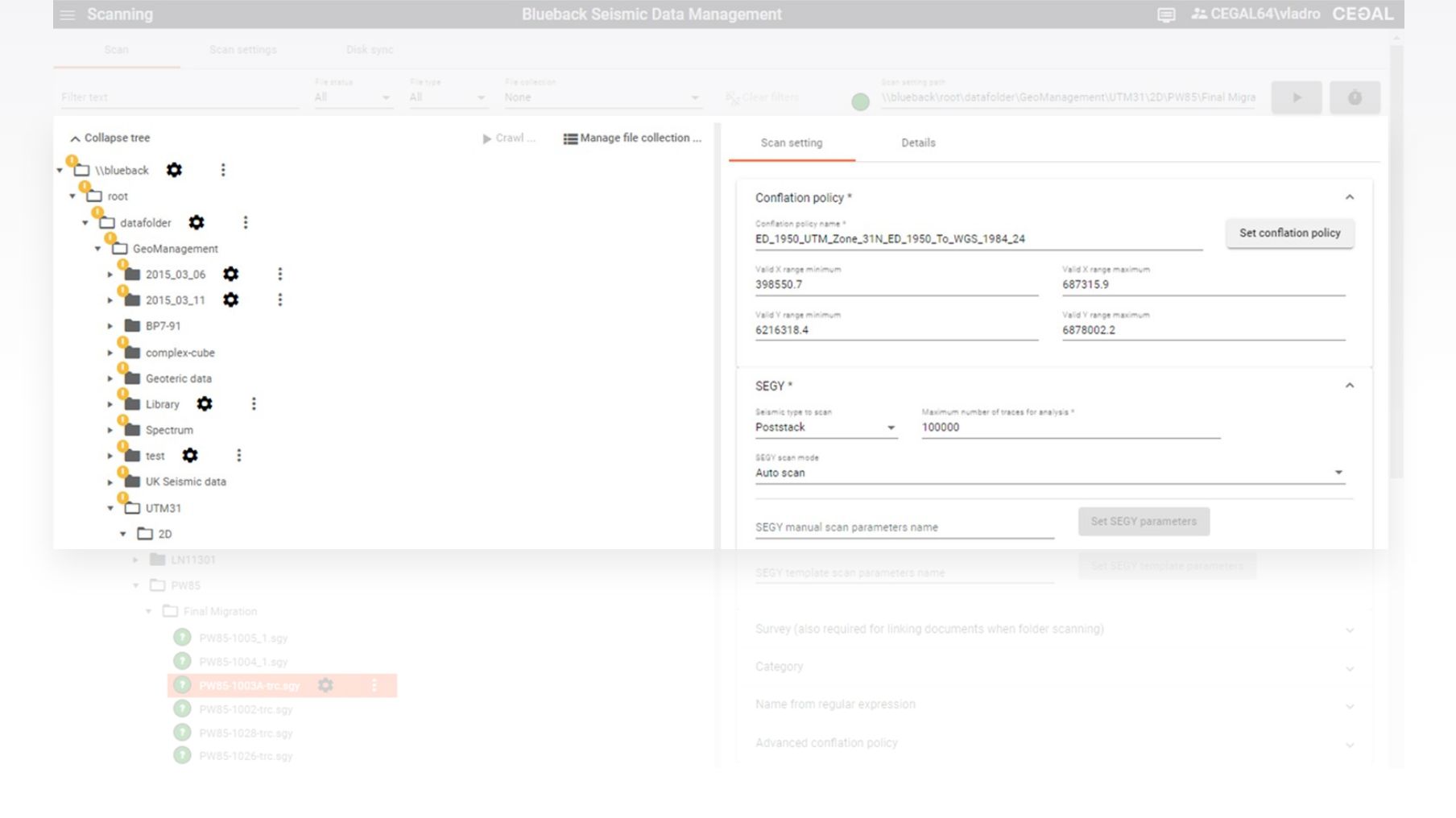This screenshot has width=1456, height=818.
Task: Click the Crawl button
Action: click(509, 138)
